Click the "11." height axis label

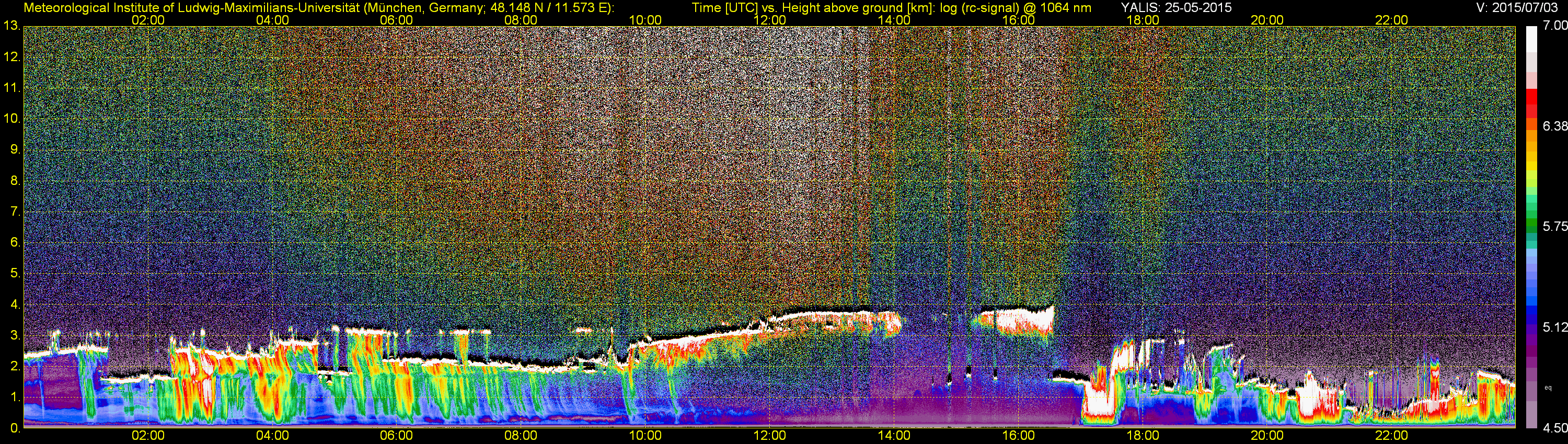click(x=12, y=88)
